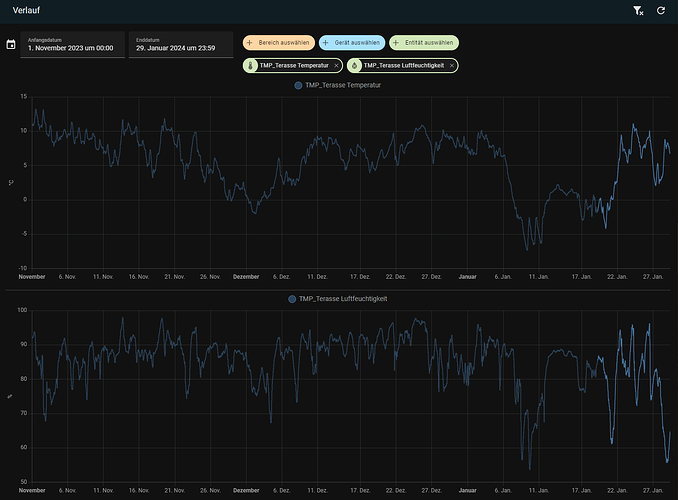The width and height of the screenshot is (678, 500).
Task: Remove TMP_Terasse Temperatur chip
Action: click(x=336, y=65)
